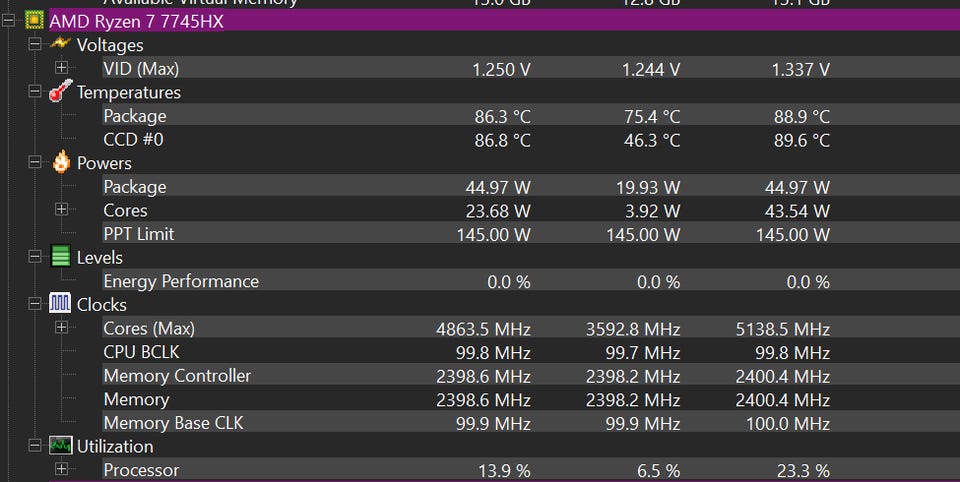The width and height of the screenshot is (960, 482).
Task: Click the 1.337 V max voltage value
Action: 801,69
